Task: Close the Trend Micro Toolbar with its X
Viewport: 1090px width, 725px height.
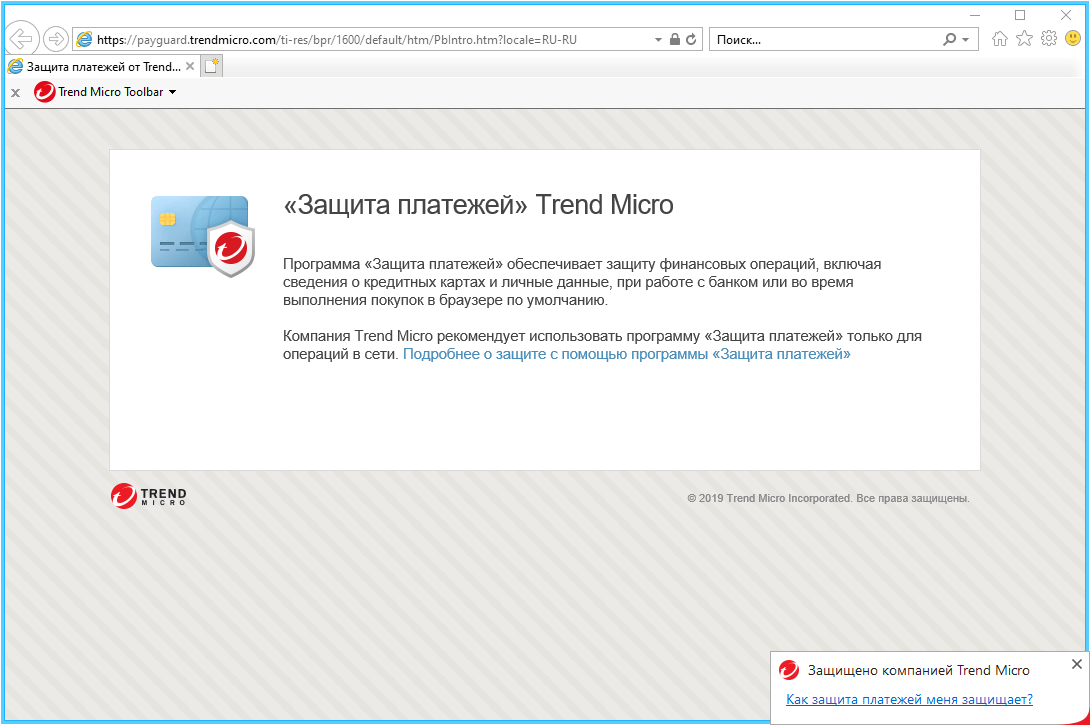Action: pyautogui.click(x=15, y=92)
